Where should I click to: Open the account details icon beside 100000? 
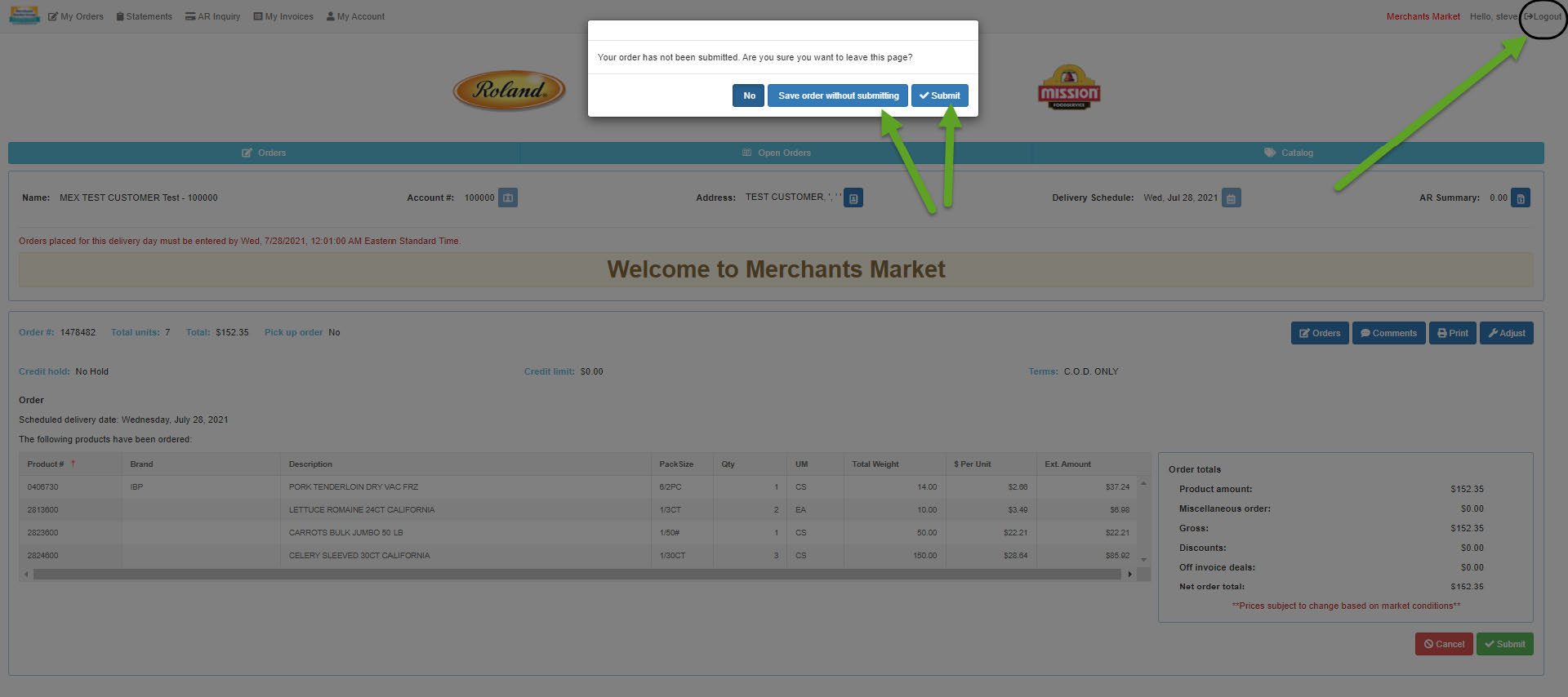pyautogui.click(x=508, y=198)
